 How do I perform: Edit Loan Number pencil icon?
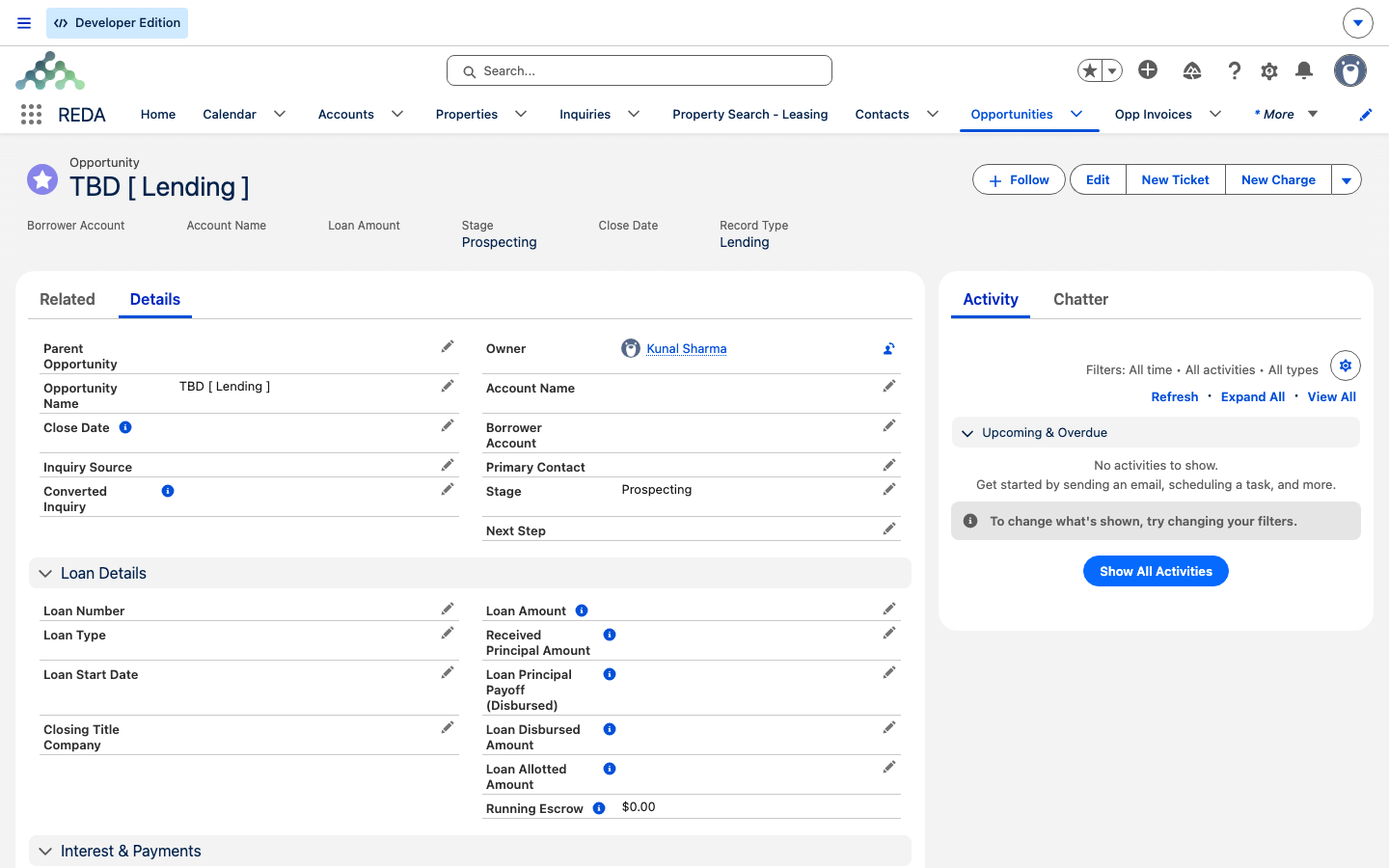pos(448,610)
